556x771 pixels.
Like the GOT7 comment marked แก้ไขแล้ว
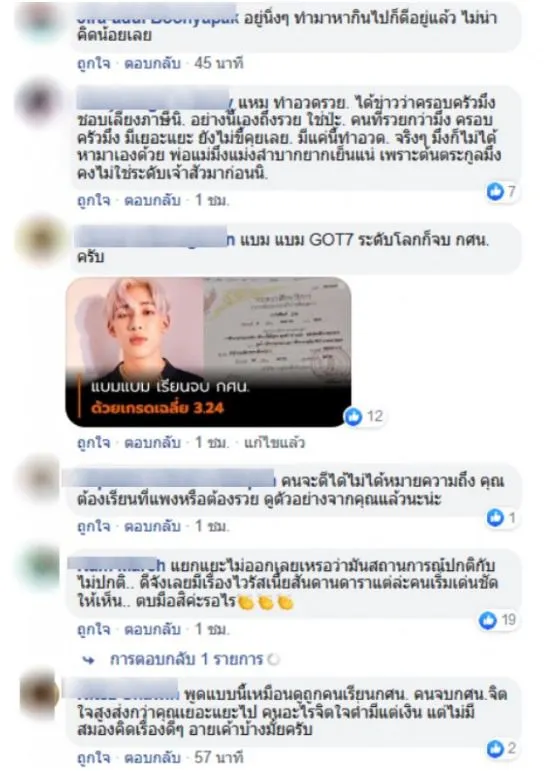coord(93,443)
